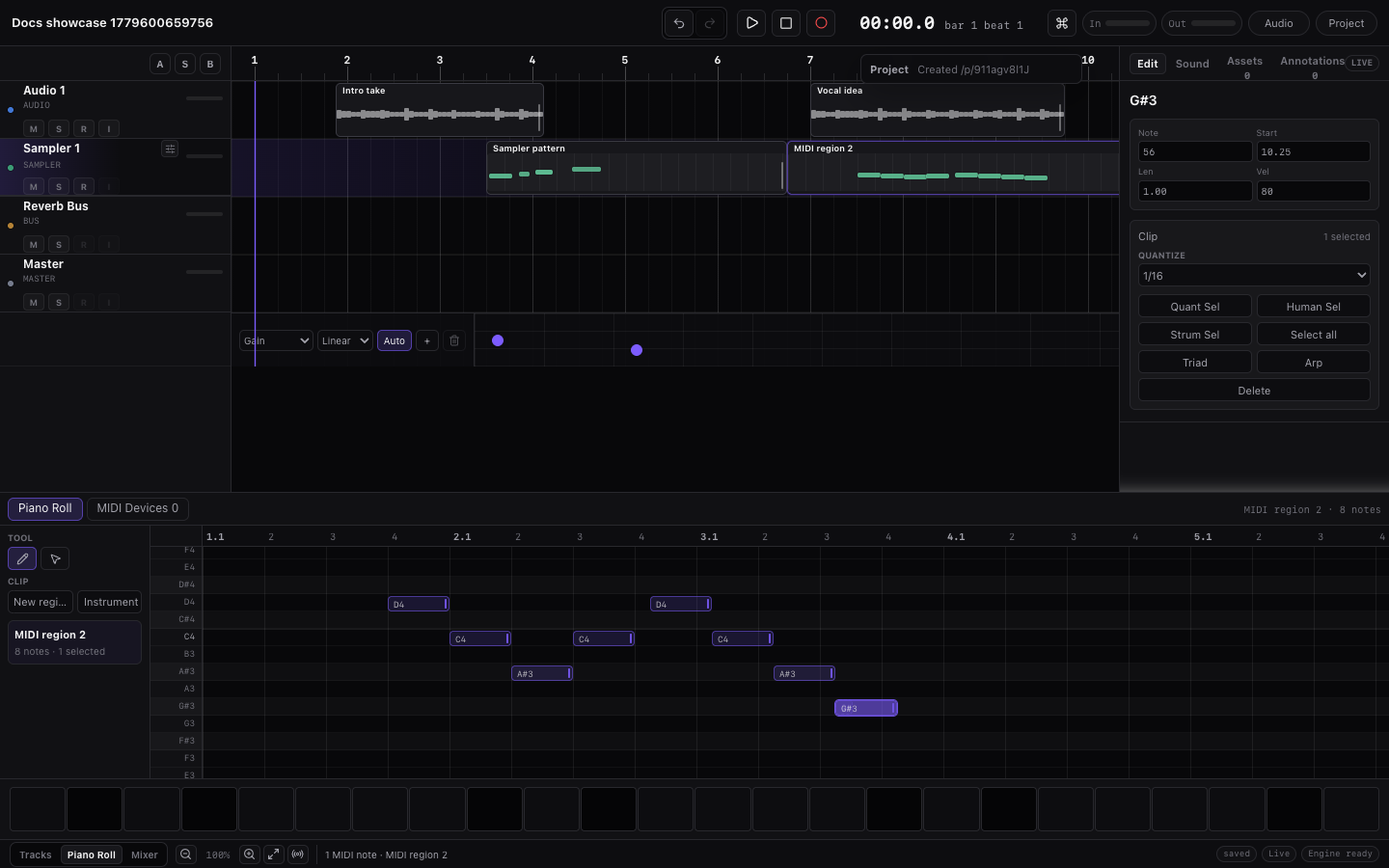Click the Note number input field
The width and height of the screenshot is (1389, 868).
[1195, 152]
